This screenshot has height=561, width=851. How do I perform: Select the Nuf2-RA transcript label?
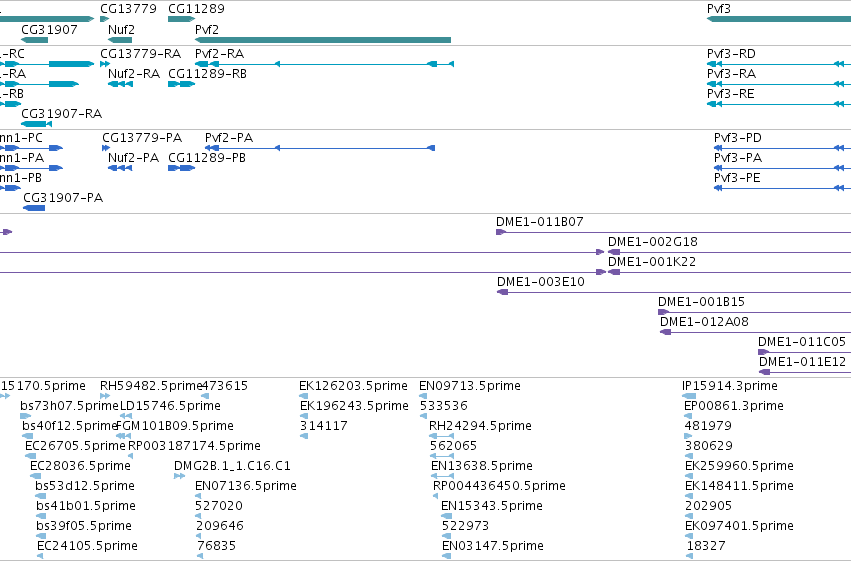[134, 74]
